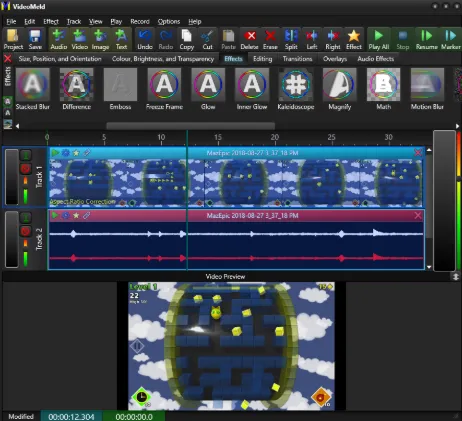The width and height of the screenshot is (462, 421).
Task: Click the tracks scroll down arrow
Action: pos(429,267)
